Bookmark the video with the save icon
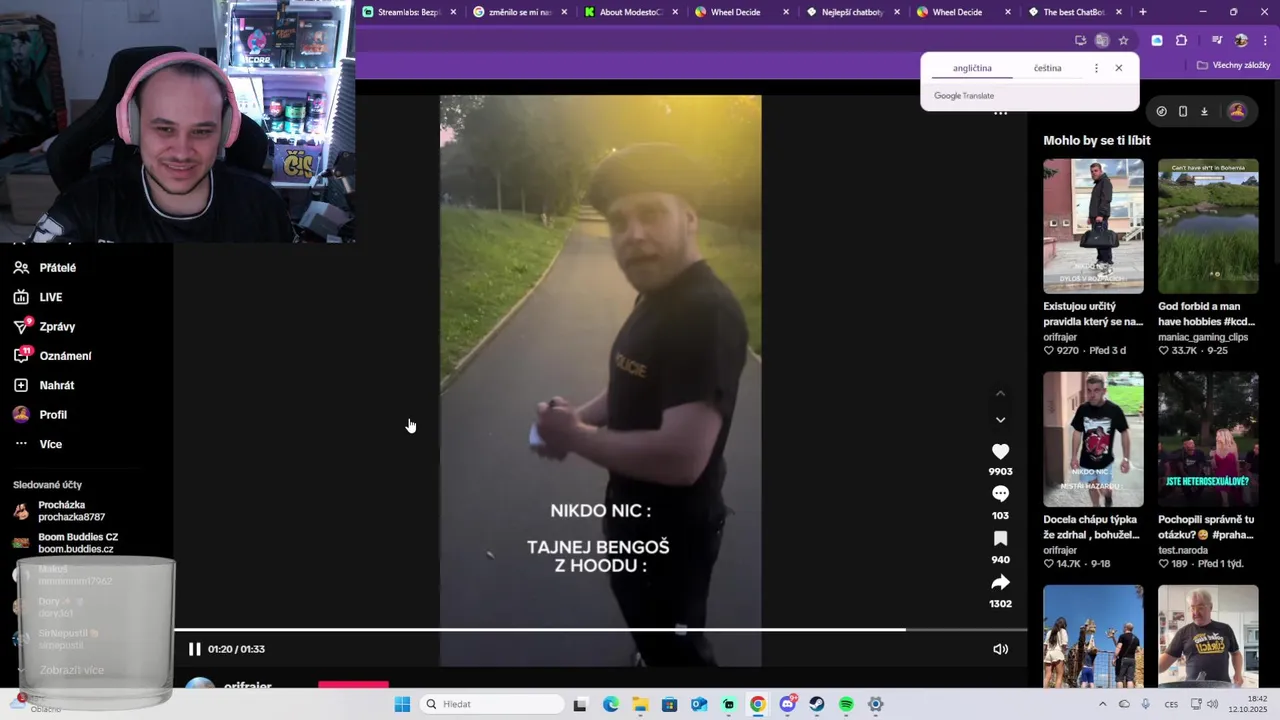Screen dimensions: 1280x720 point(1000,539)
